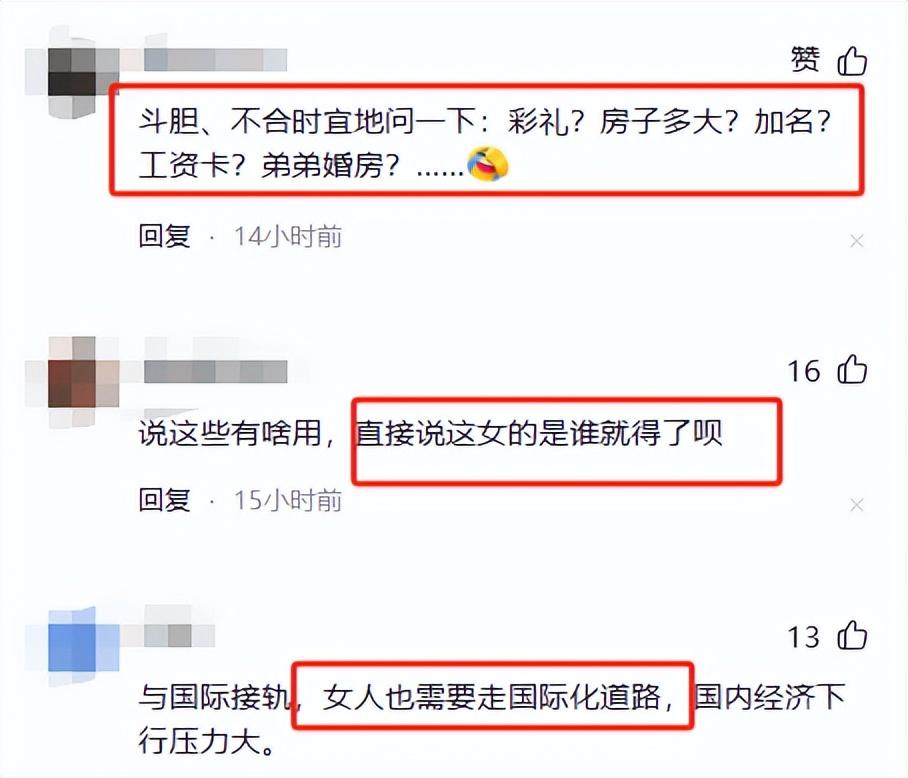This screenshot has height=778, width=908.
Task: Open first commenter's blurred username
Action: point(215,60)
